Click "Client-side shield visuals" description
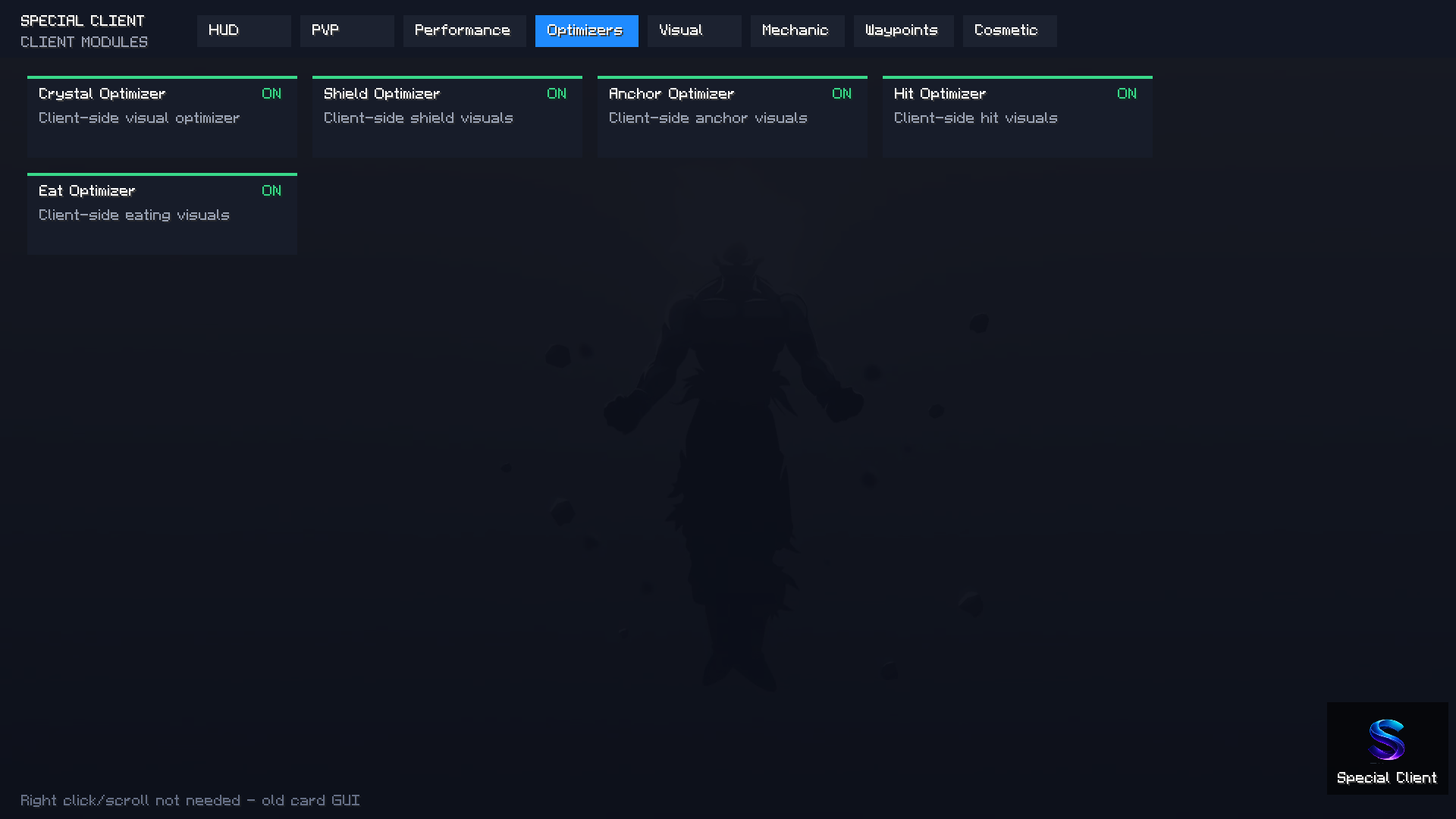This screenshot has height=819, width=1456. click(x=418, y=118)
